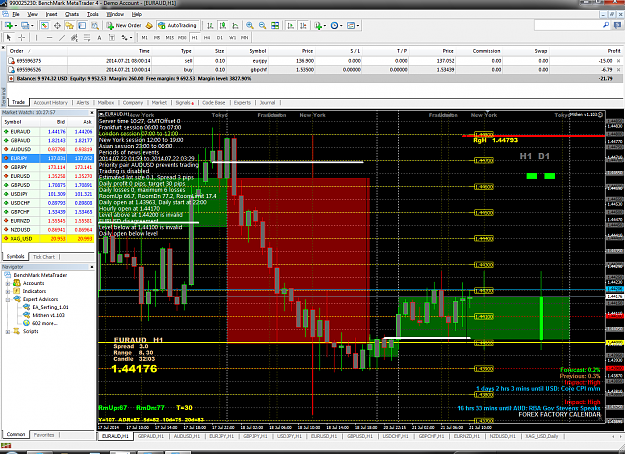625x454 pixels.
Task: Toggle the Terminal window icon
Action: pos(82,26)
